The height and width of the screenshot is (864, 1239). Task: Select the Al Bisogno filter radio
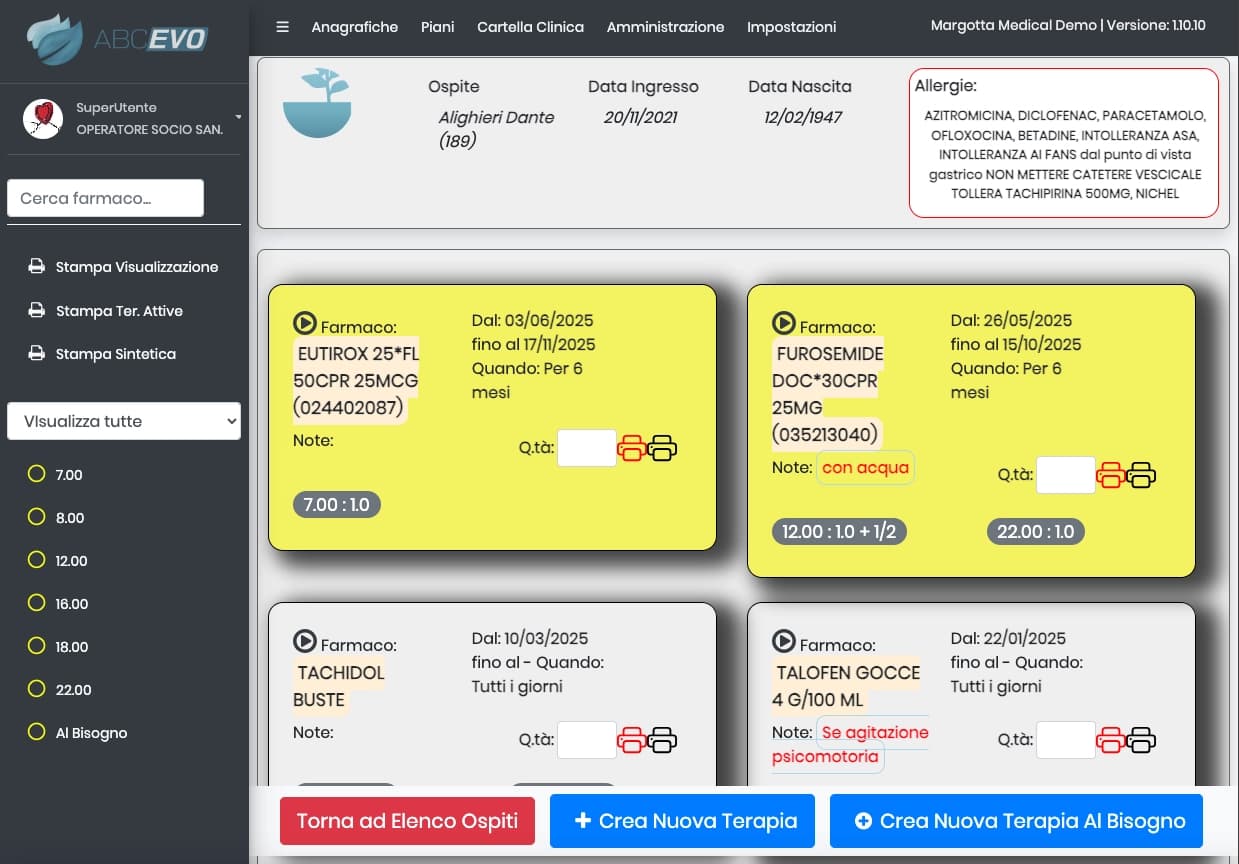(x=37, y=732)
